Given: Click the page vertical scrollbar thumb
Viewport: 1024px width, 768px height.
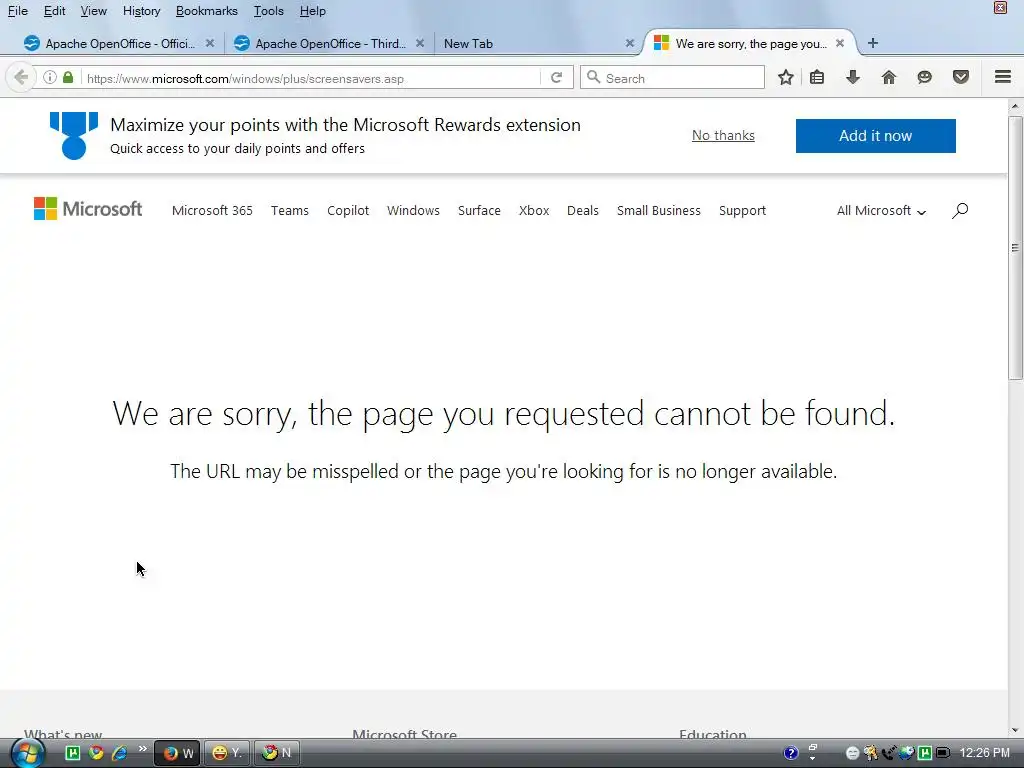Looking at the screenshot, I should click(1015, 248).
